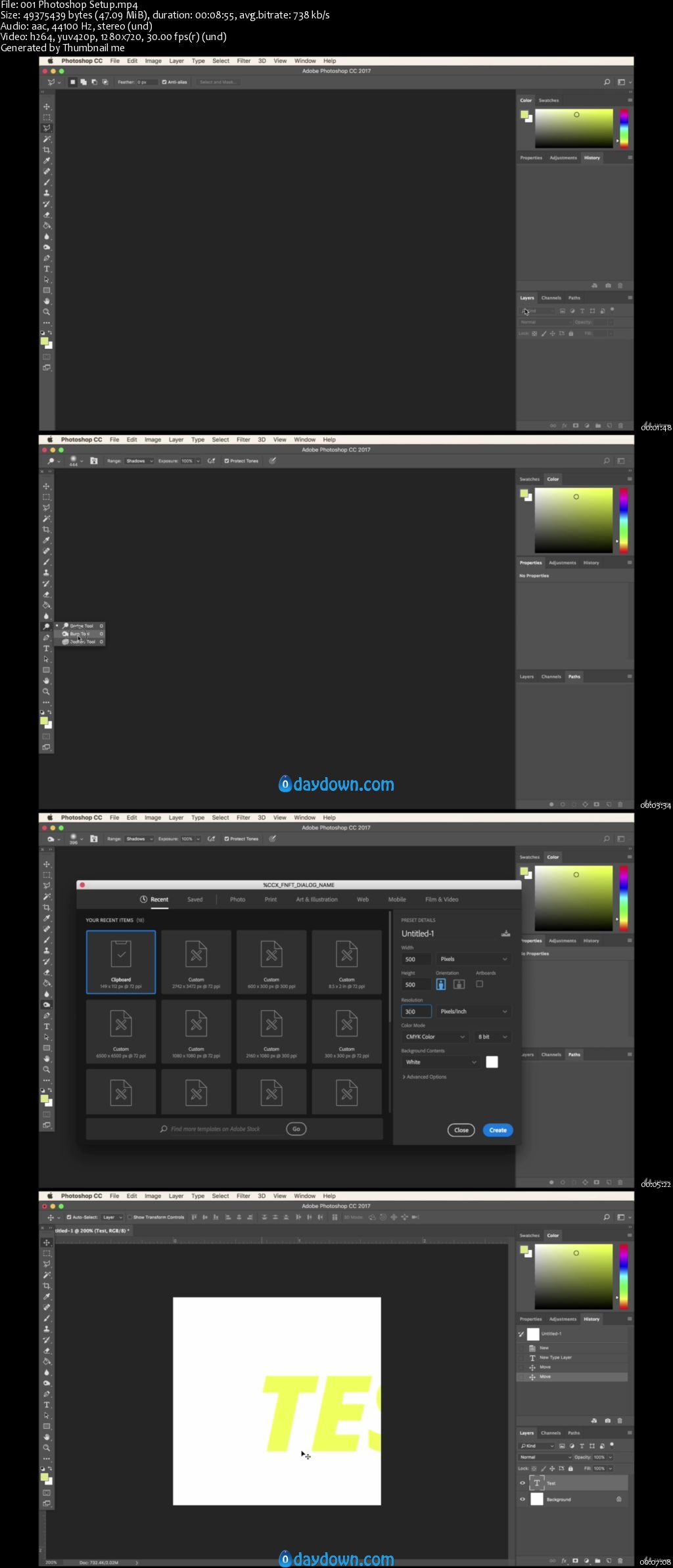Click the clock icon on the Recent tab

coord(143,899)
